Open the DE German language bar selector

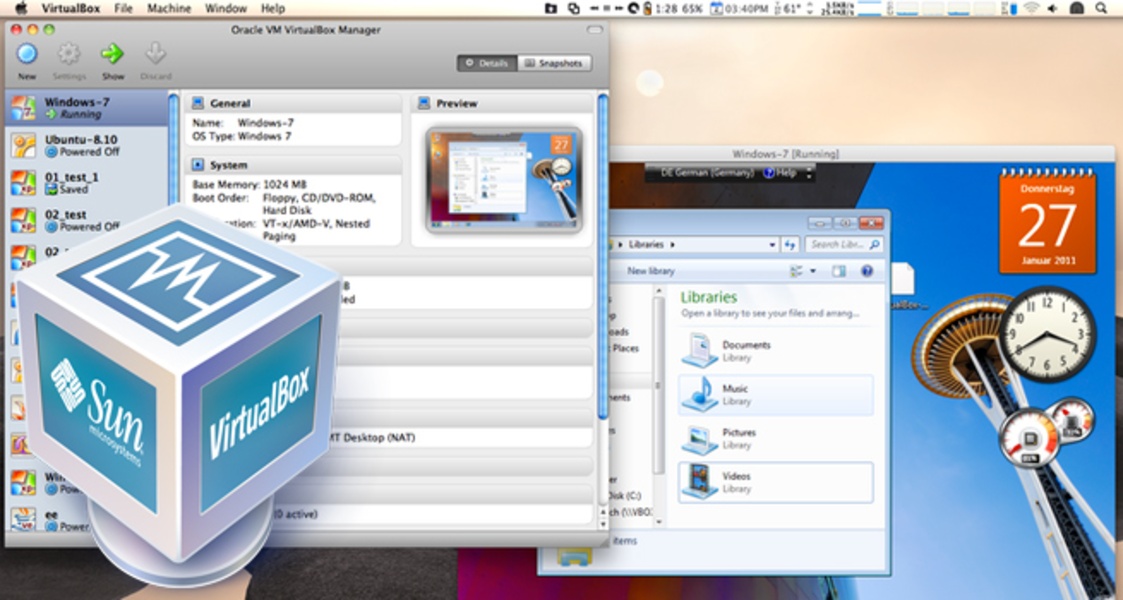[x=698, y=173]
